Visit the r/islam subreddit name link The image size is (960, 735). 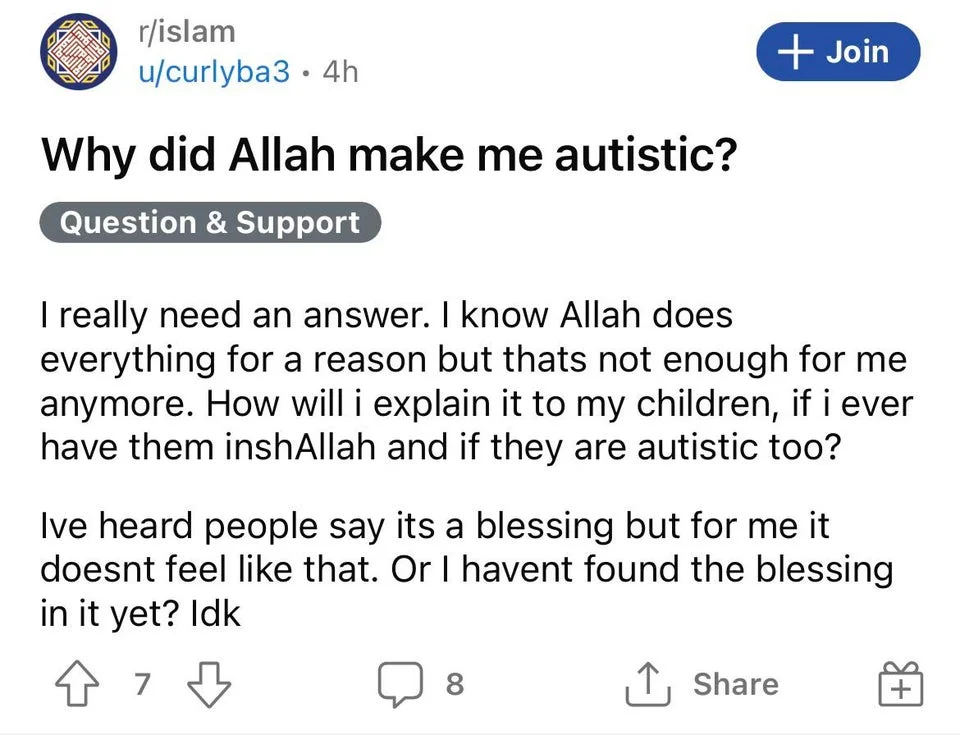187,31
